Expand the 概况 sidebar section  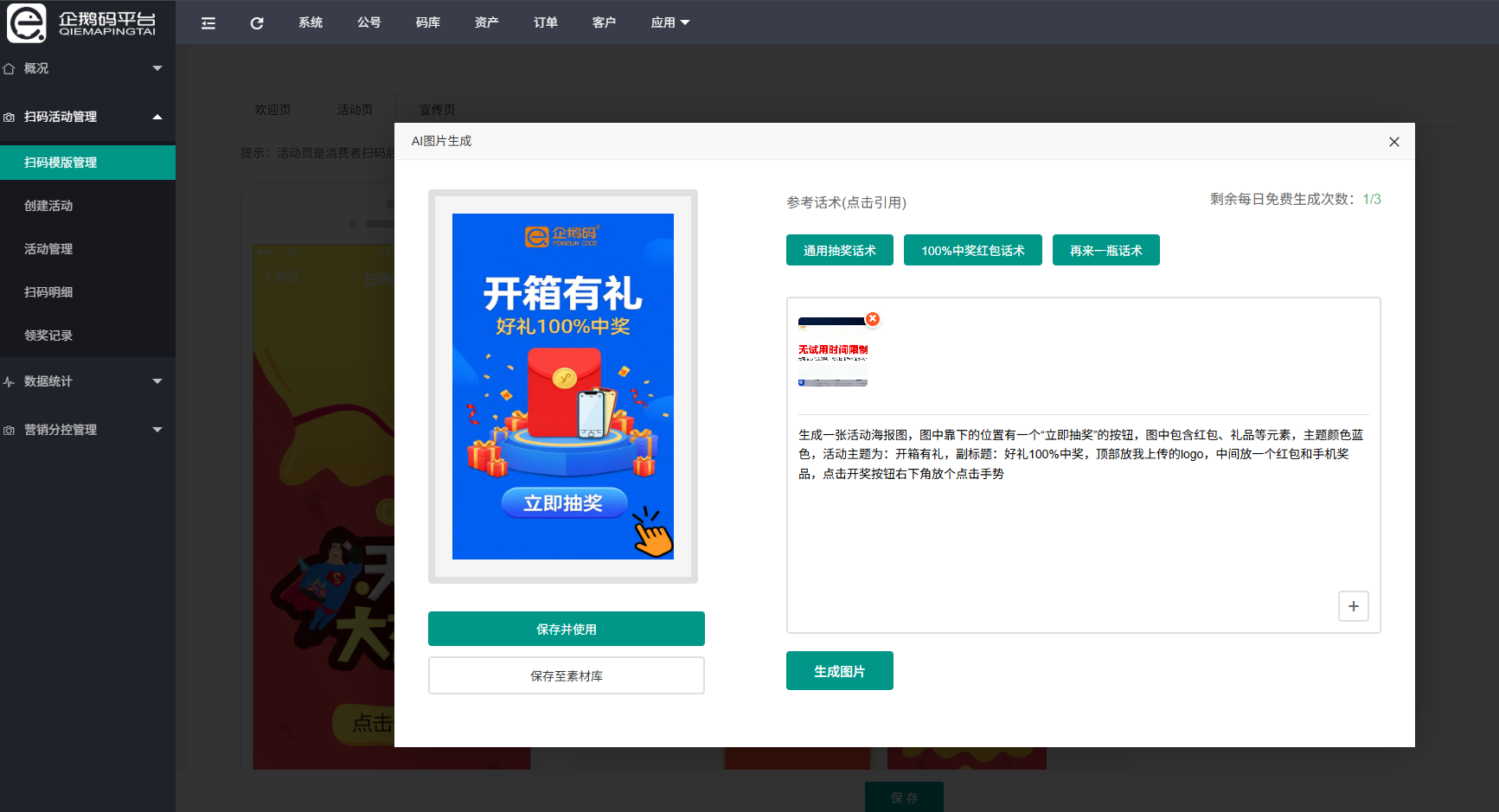click(x=157, y=68)
